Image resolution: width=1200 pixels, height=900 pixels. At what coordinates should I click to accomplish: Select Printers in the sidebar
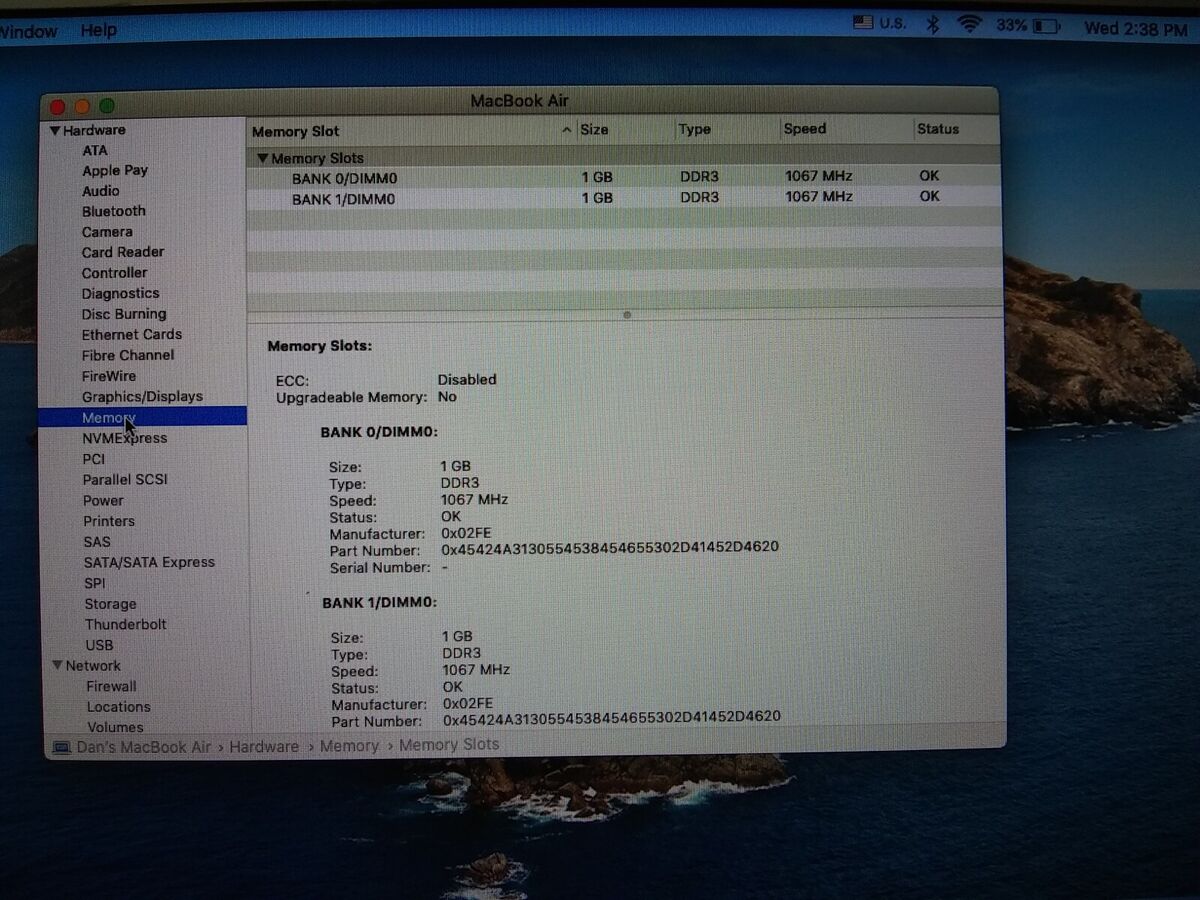(109, 521)
